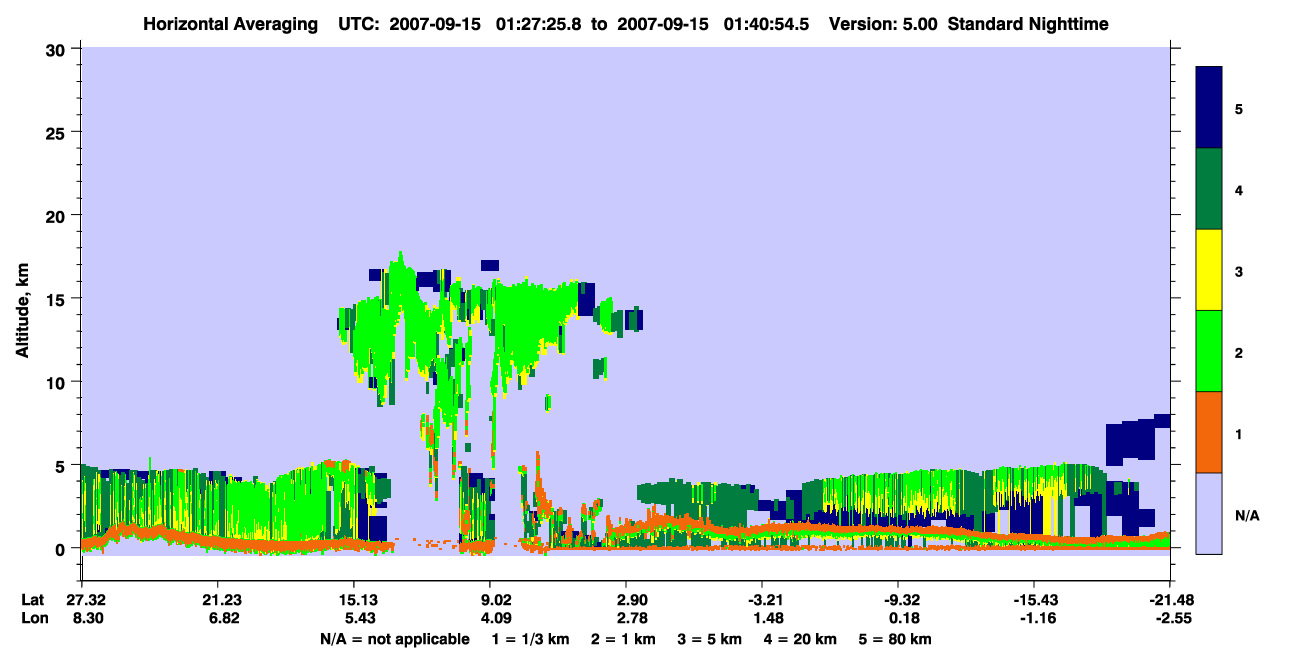
Task: Click the 'Lat' row label
Action: (32, 600)
